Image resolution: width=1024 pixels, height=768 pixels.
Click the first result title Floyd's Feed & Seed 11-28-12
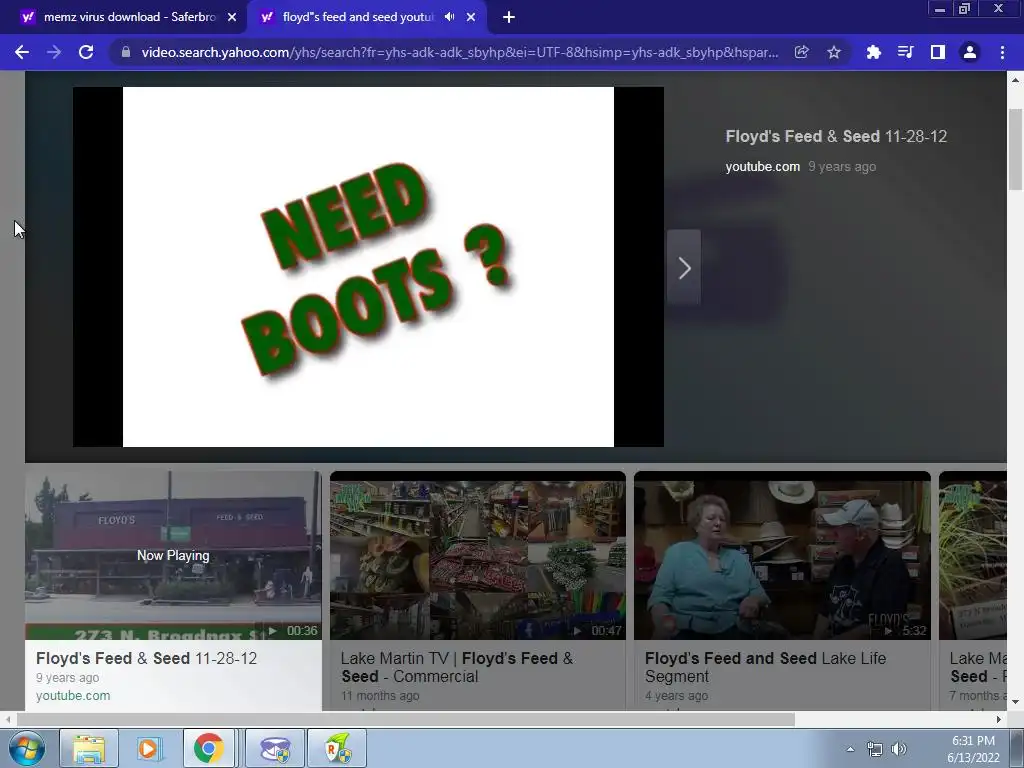pyautogui.click(x=146, y=658)
